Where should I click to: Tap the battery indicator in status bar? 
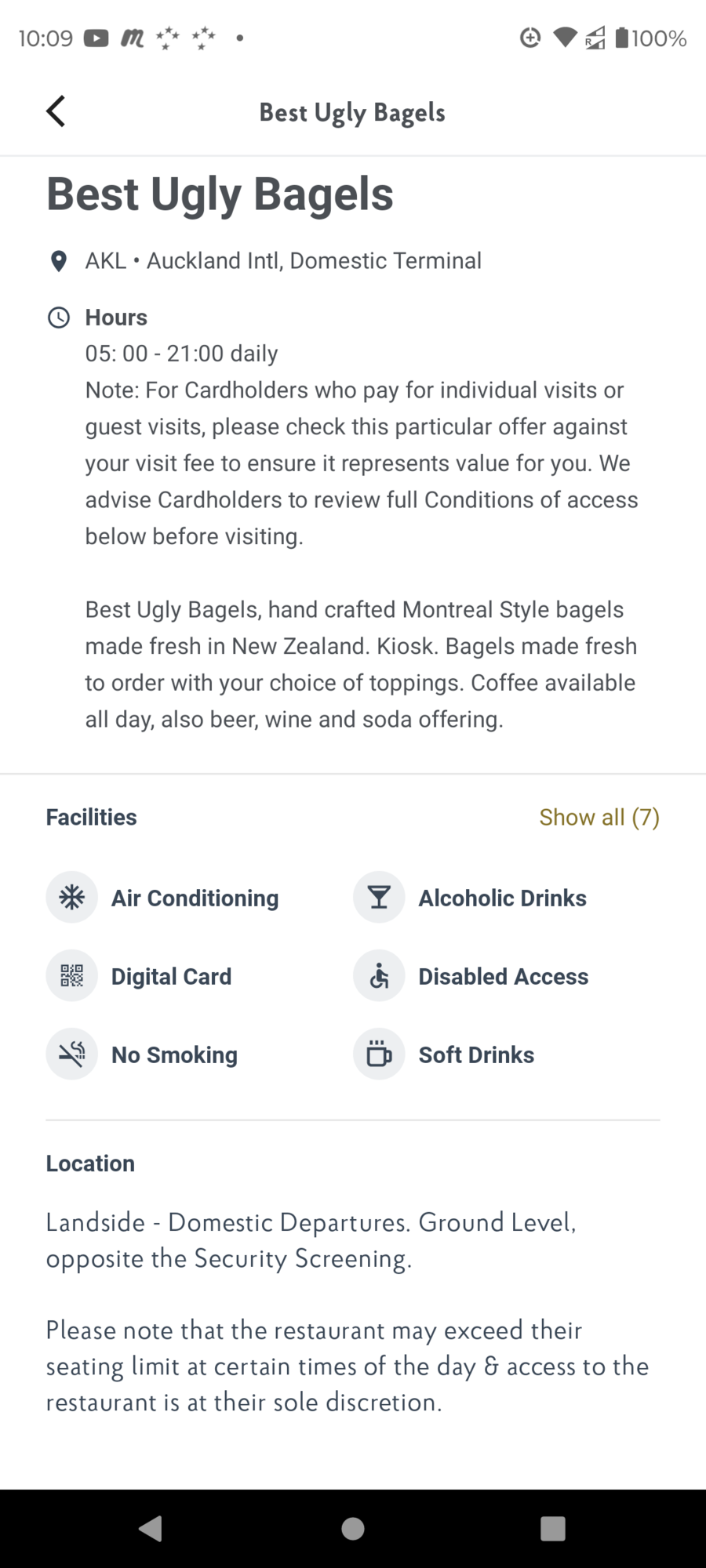pos(650,38)
